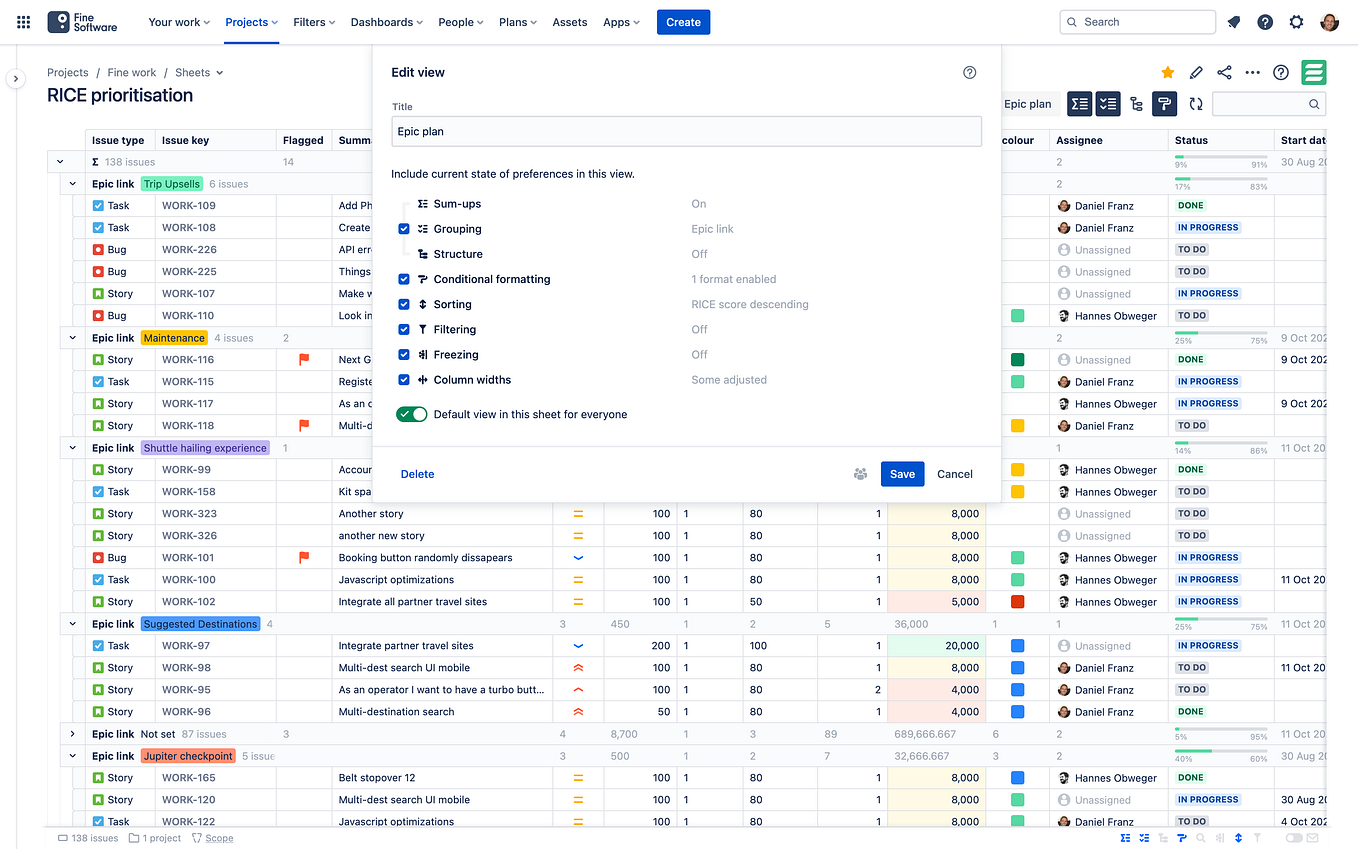This screenshot has width=1358, height=849.
Task: Toggle Sum-ups using the sigma toolbar icon
Action: coord(1079,103)
